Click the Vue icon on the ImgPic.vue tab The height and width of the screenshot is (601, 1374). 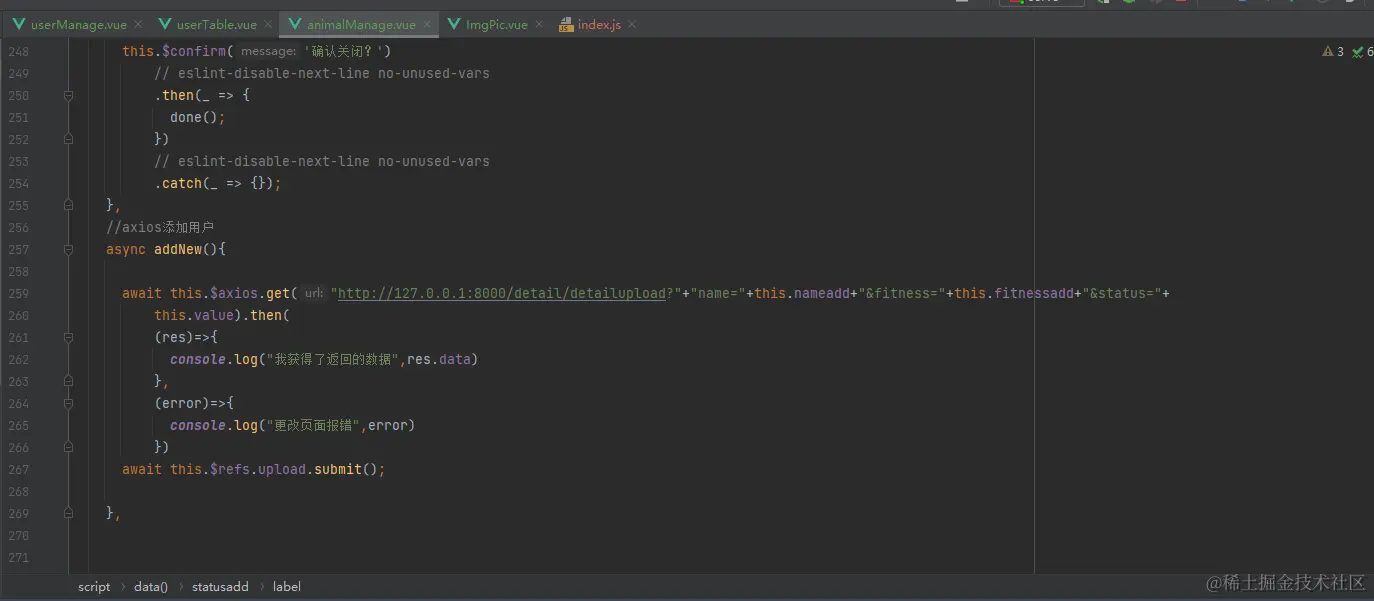pyautogui.click(x=454, y=24)
